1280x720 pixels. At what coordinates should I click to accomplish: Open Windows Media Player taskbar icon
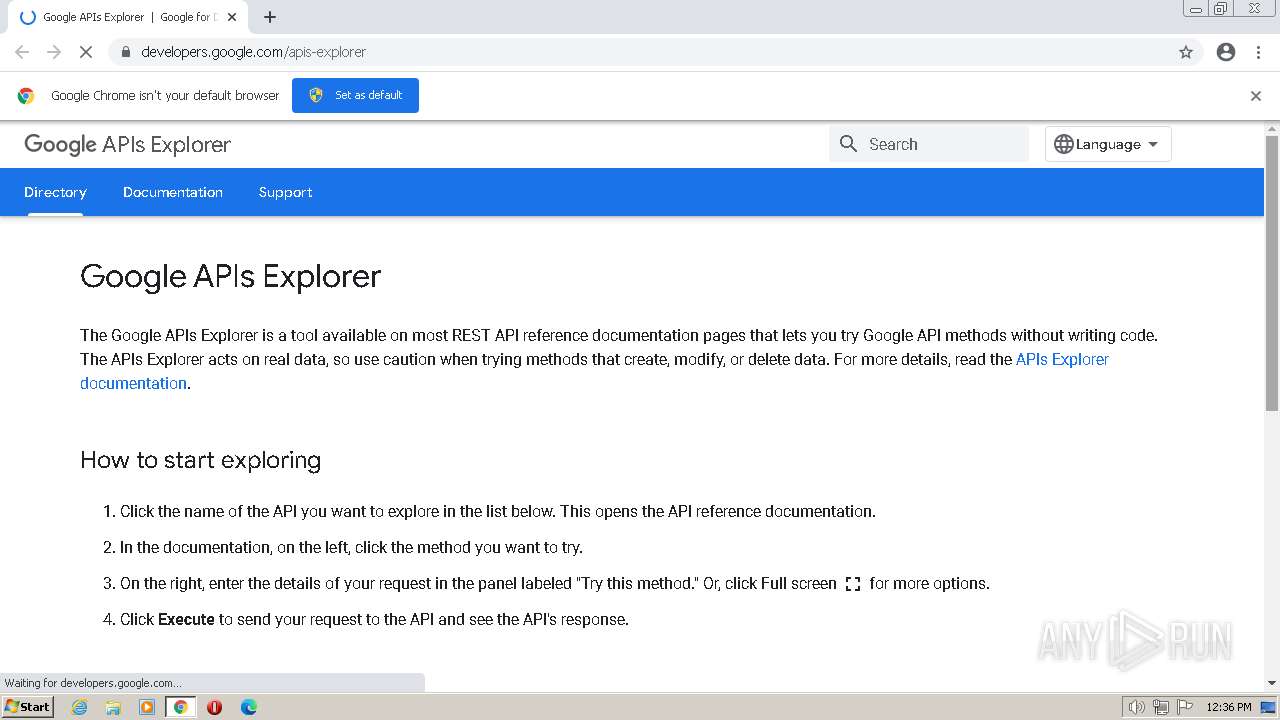147,707
